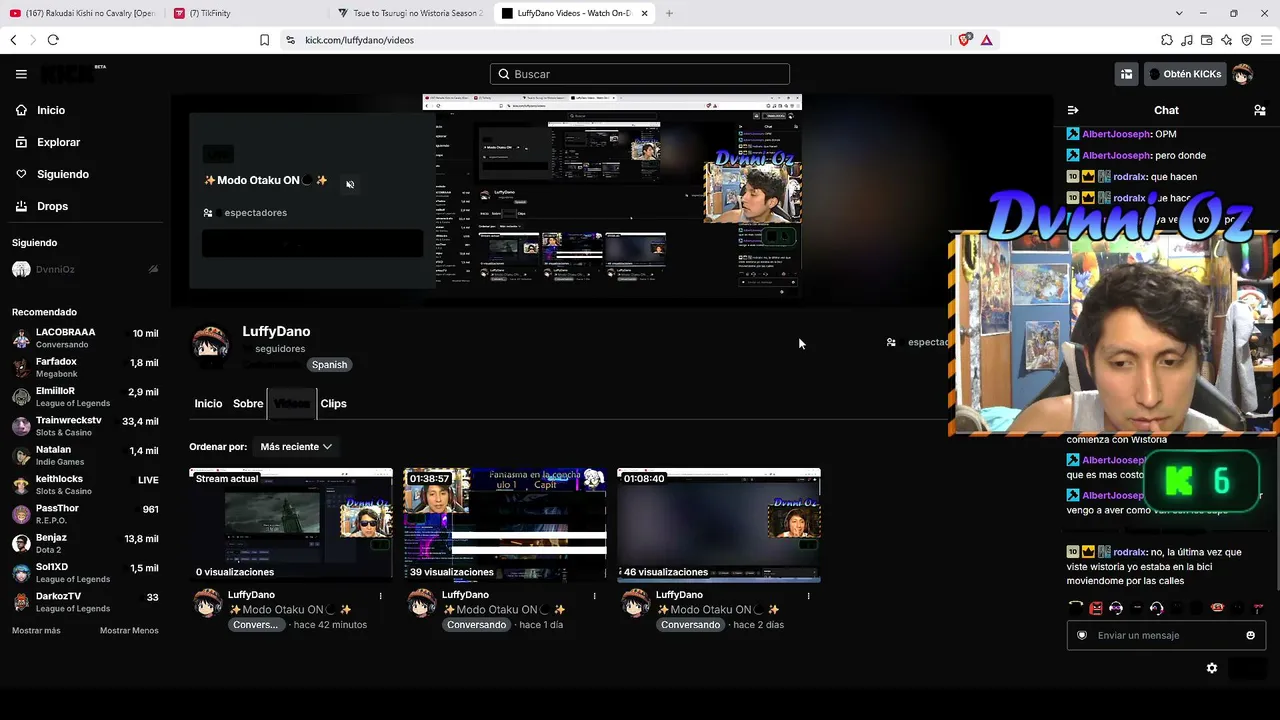This screenshot has height=720, width=1280.
Task: Click Mostrar Menos under recommended channels
Action: tap(129, 631)
